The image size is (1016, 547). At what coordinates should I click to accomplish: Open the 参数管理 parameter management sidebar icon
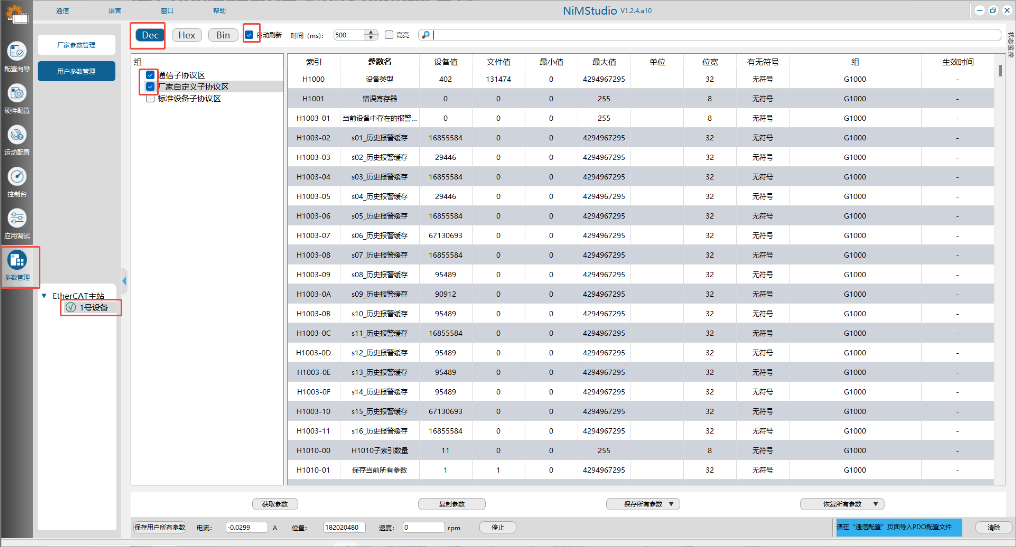coord(17,261)
